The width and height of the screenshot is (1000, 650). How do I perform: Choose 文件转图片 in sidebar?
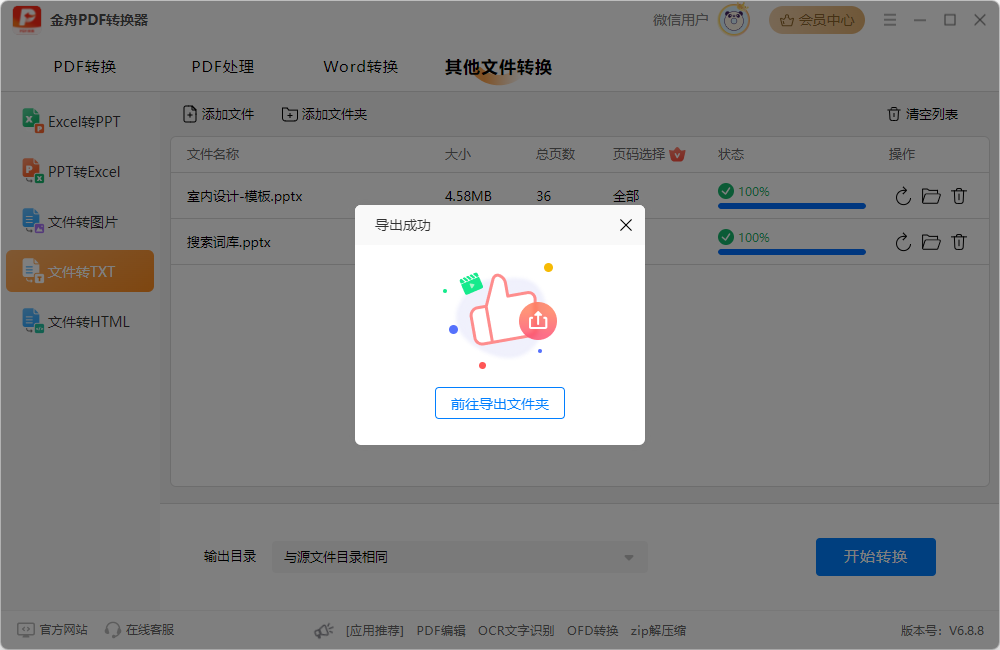pos(80,222)
